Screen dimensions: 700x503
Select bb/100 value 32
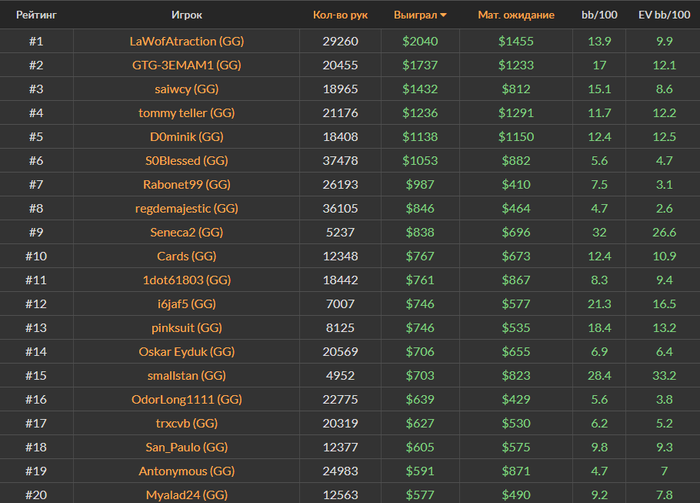click(x=599, y=233)
